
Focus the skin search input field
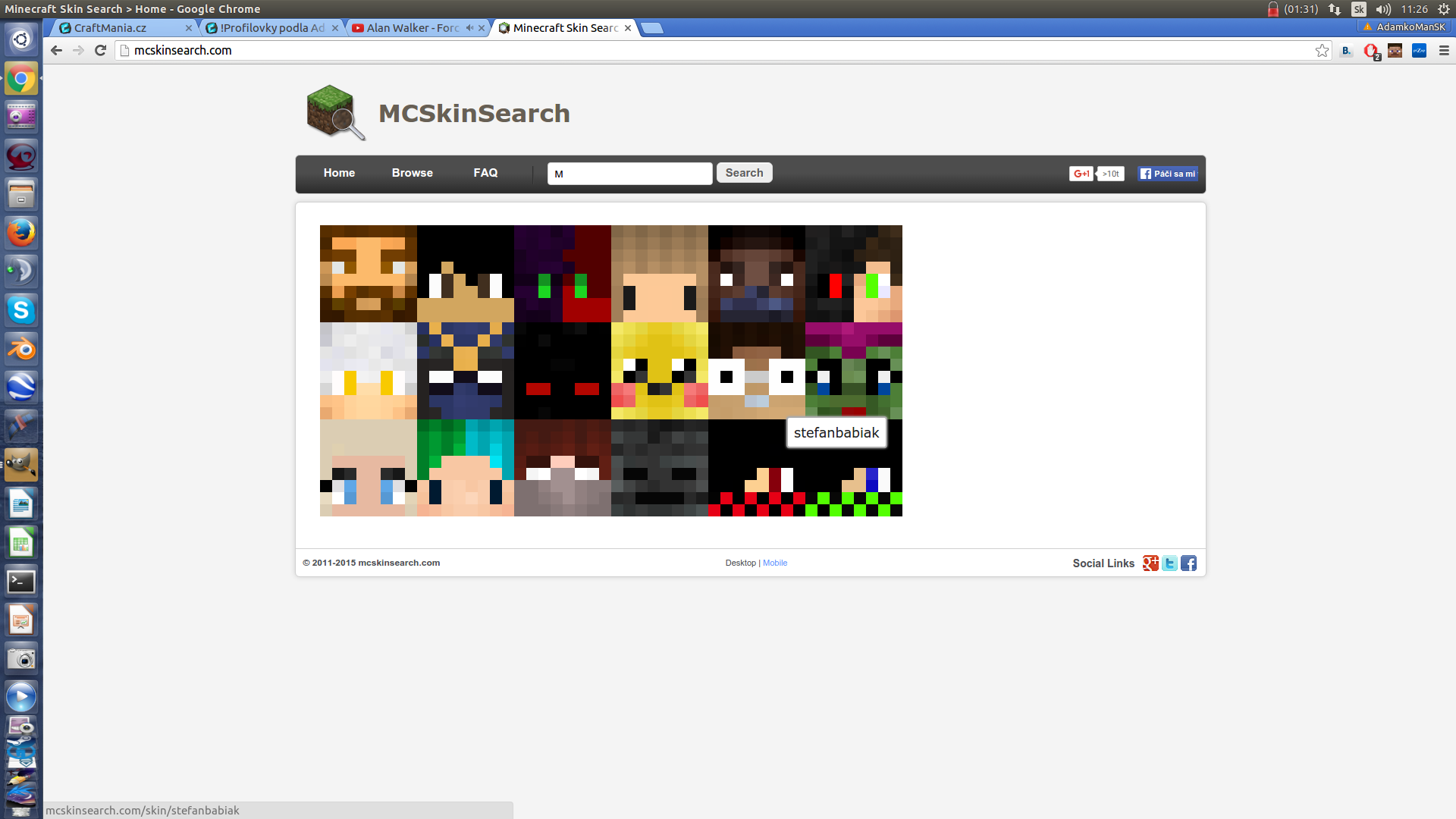630,174
